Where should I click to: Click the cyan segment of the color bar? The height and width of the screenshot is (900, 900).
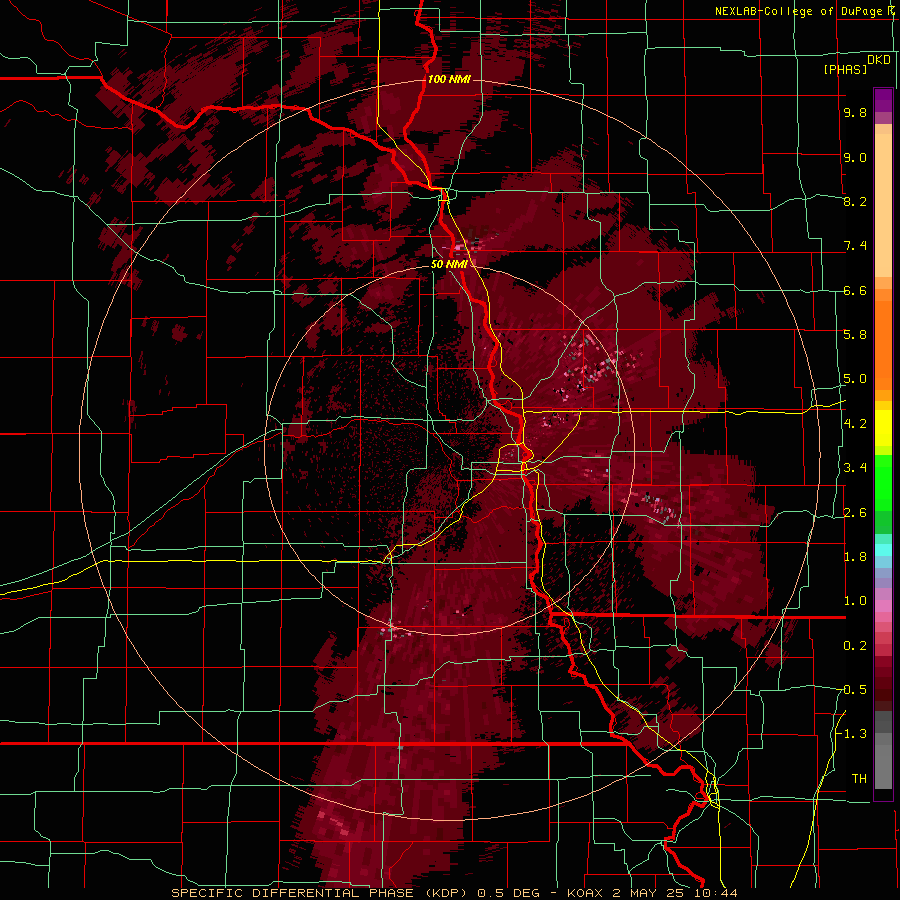coord(883,550)
